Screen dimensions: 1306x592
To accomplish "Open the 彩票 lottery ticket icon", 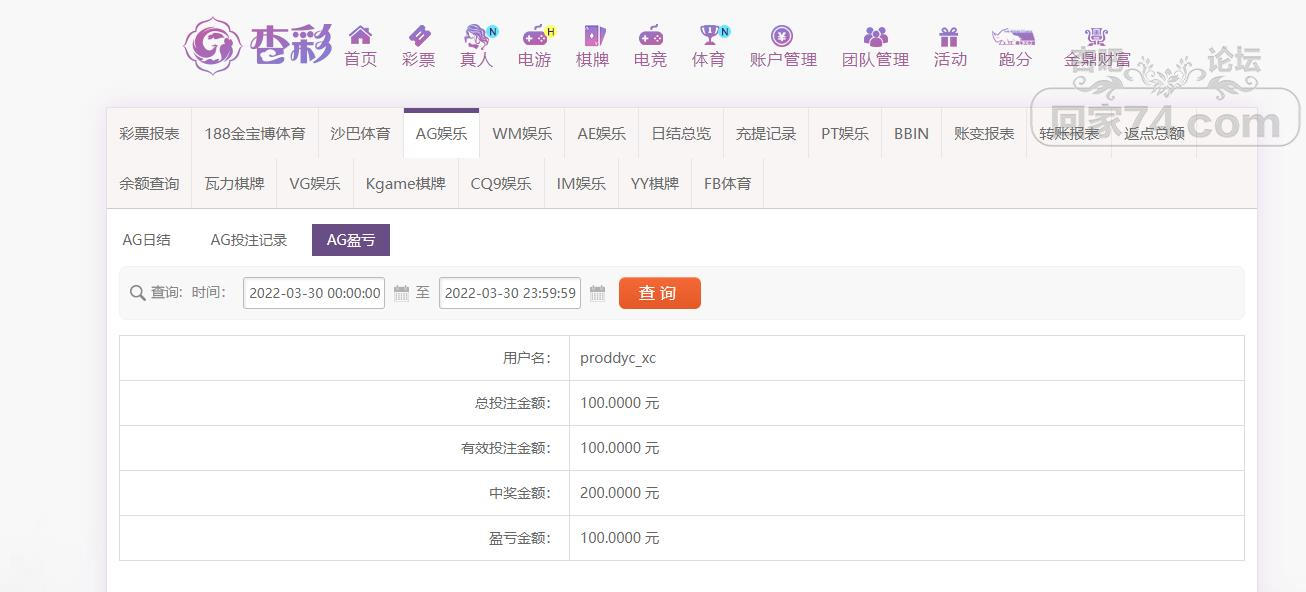I will click(x=419, y=36).
